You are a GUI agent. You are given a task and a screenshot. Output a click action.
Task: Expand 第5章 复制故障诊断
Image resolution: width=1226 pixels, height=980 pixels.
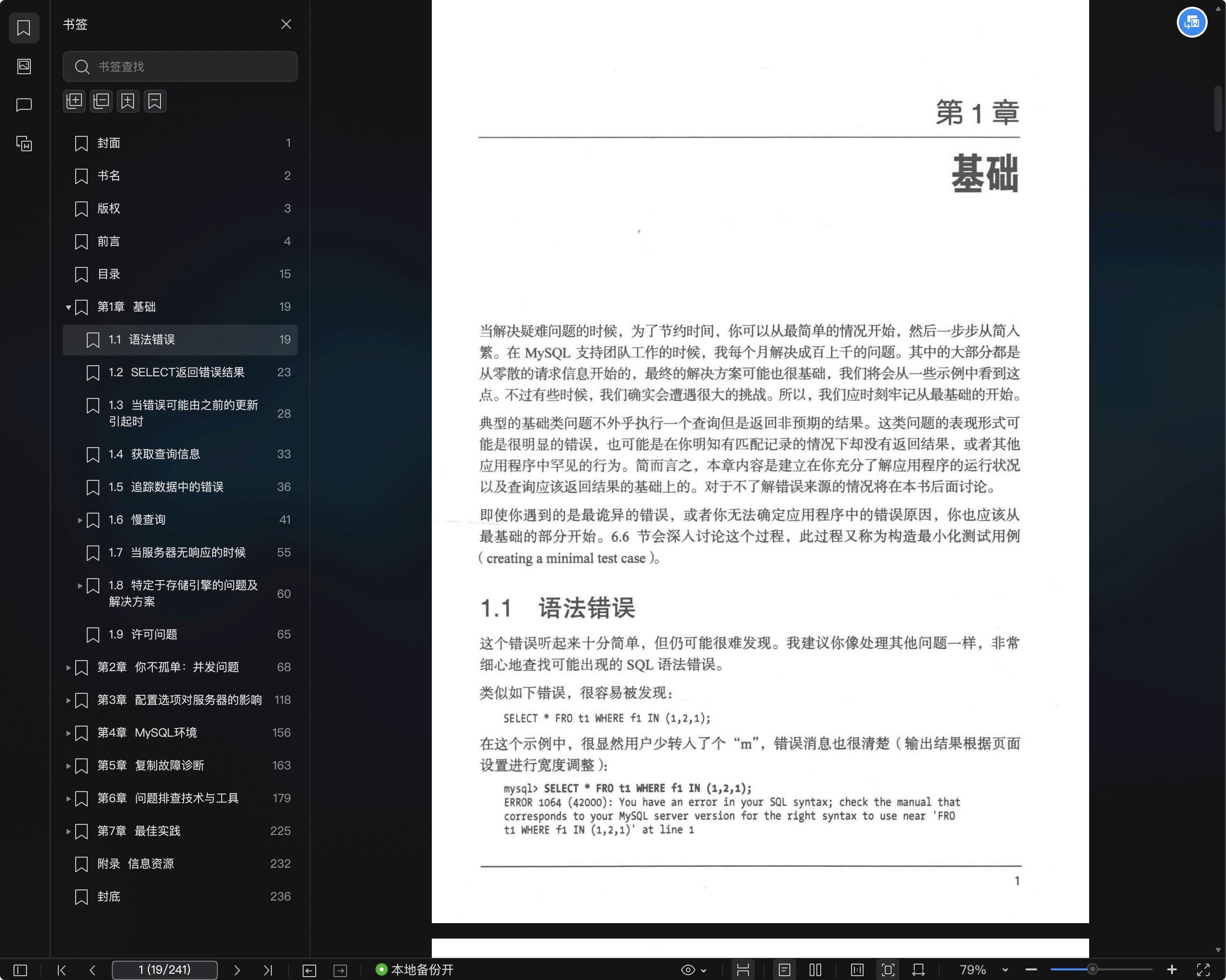pyautogui.click(x=68, y=766)
